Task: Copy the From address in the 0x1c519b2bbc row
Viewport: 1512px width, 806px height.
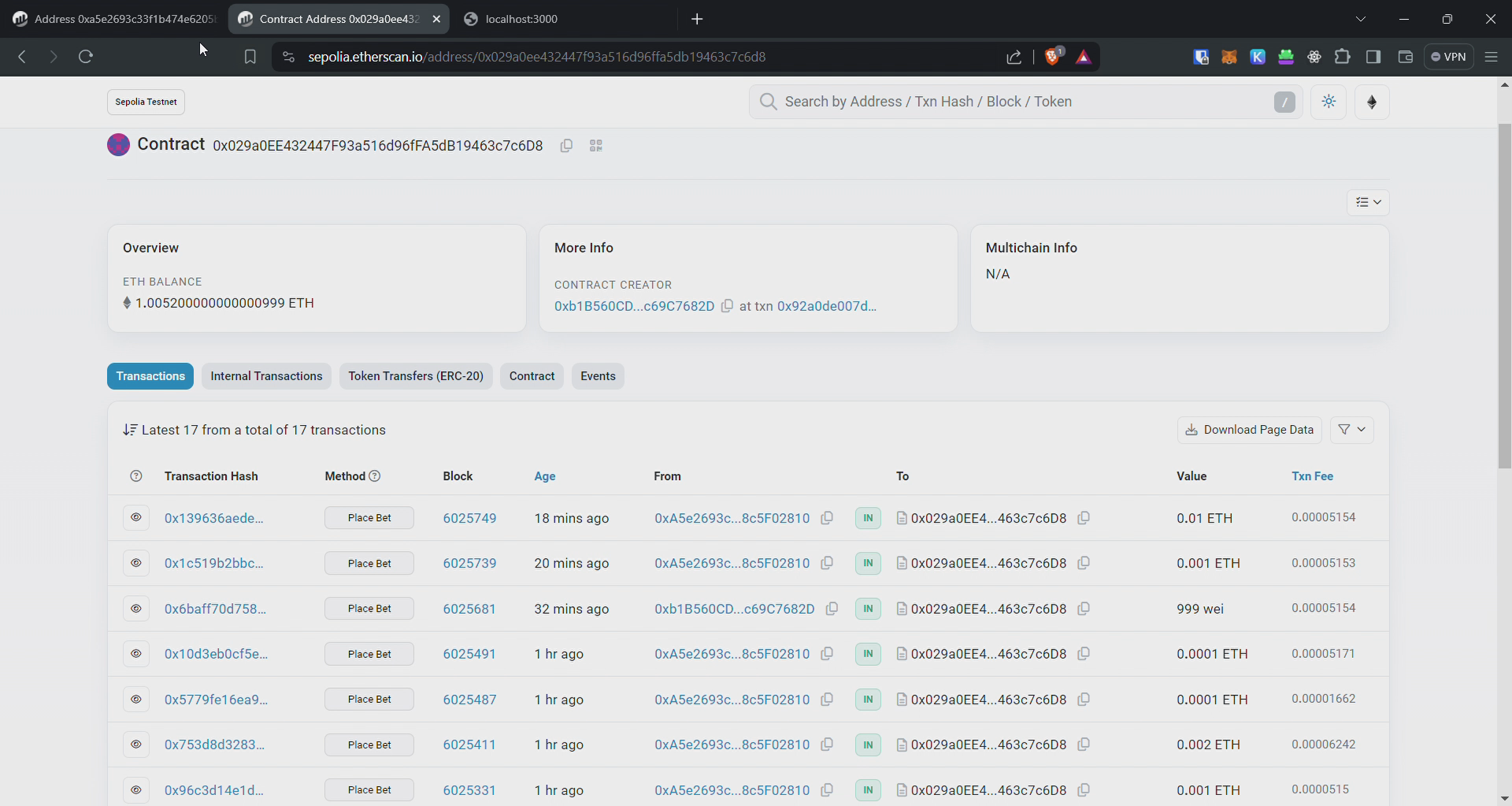Action: click(x=827, y=563)
